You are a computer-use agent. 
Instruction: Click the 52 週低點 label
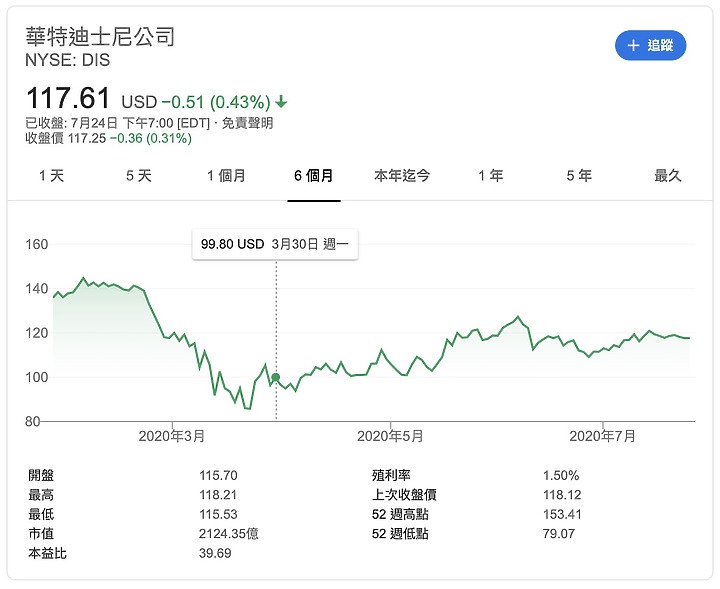point(400,533)
